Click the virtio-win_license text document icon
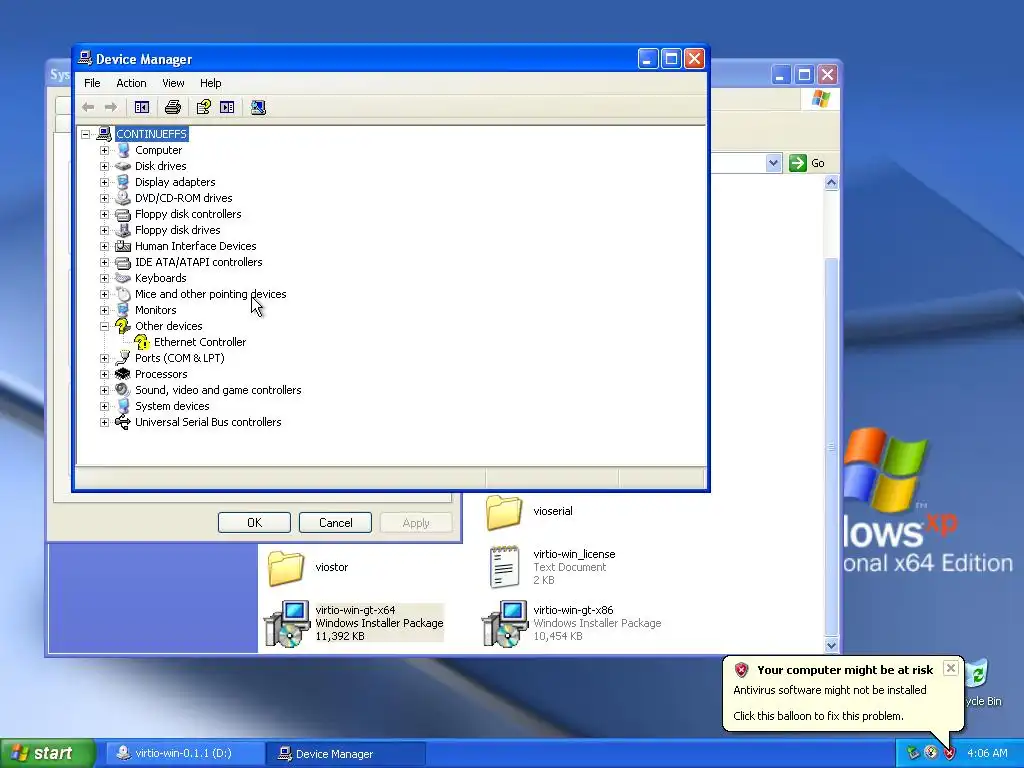Image resolution: width=1024 pixels, height=768 pixels. pos(504,568)
